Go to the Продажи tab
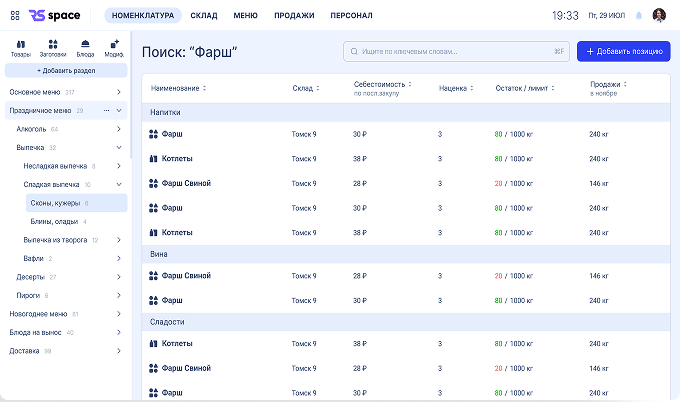Viewport: 680px width, 402px height. (294, 15)
